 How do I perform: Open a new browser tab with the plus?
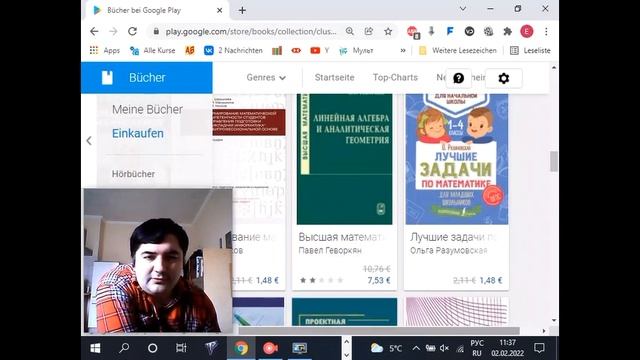[x=242, y=11]
